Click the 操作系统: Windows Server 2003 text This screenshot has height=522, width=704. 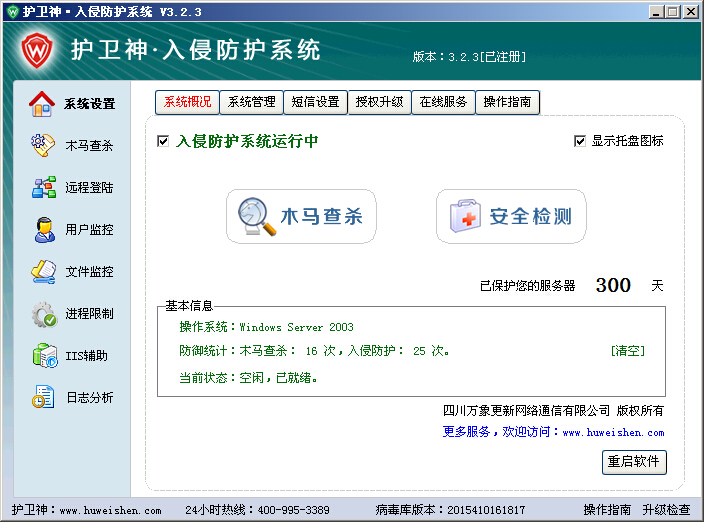click(266, 327)
